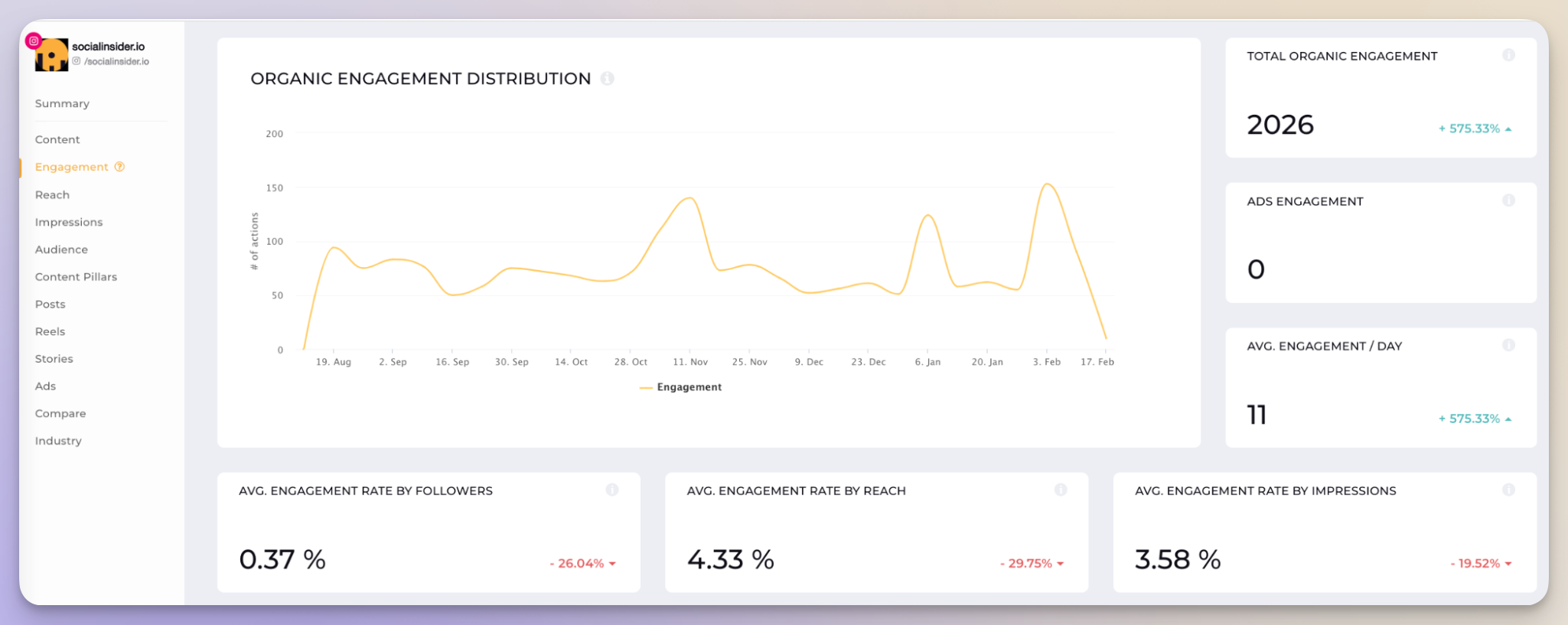The height and width of the screenshot is (625, 1568).
Task: Open the Content menu item
Action: click(57, 139)
